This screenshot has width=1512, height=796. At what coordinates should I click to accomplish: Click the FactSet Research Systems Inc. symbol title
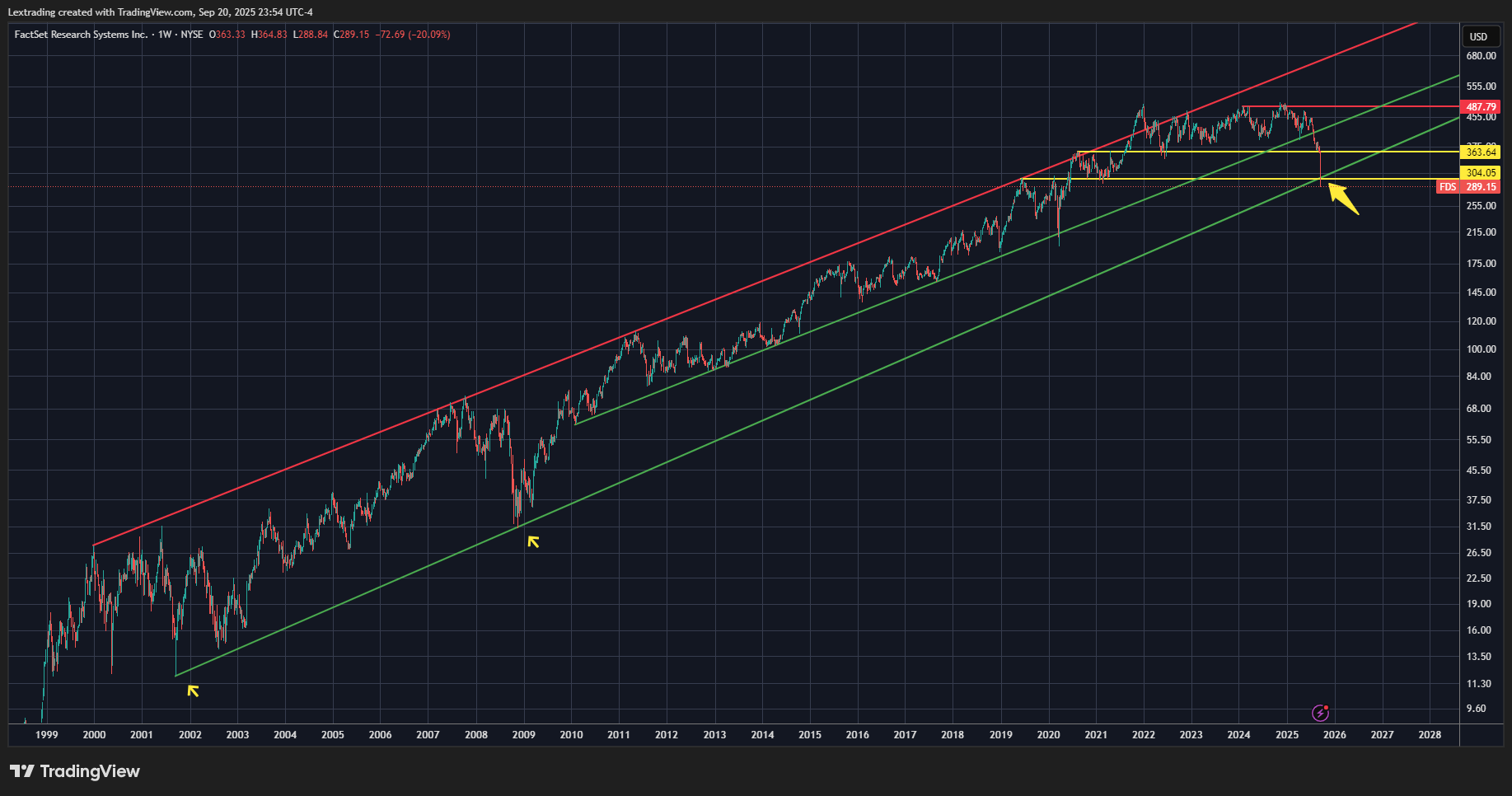coord(81,35)
